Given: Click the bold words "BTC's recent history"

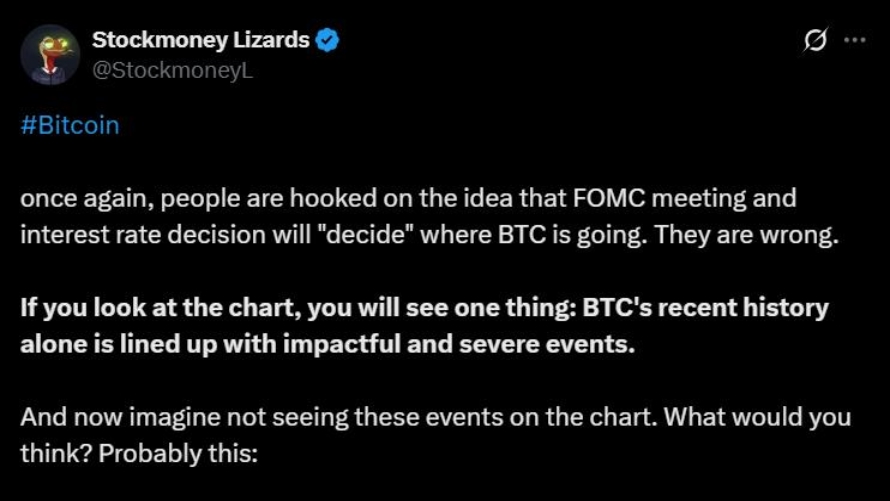Looking at the screenshot, I should (x=706, y=308).
